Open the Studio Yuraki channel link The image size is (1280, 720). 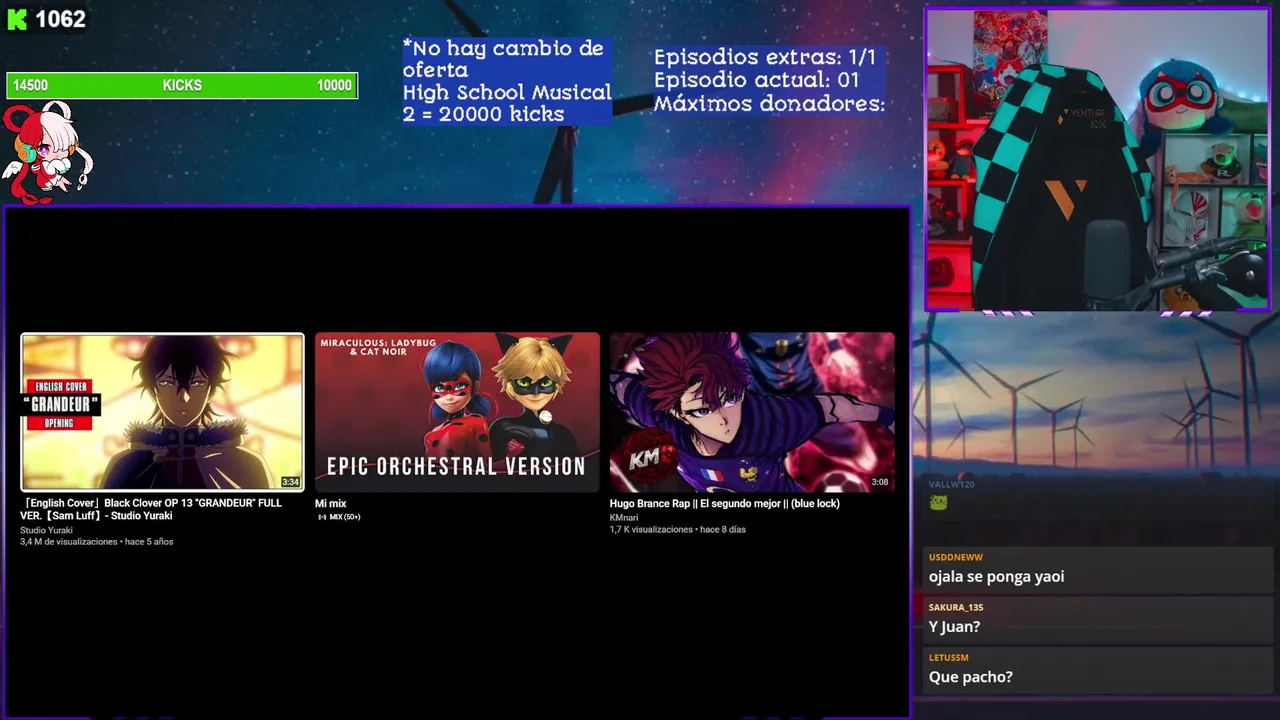tap(46, 530)
